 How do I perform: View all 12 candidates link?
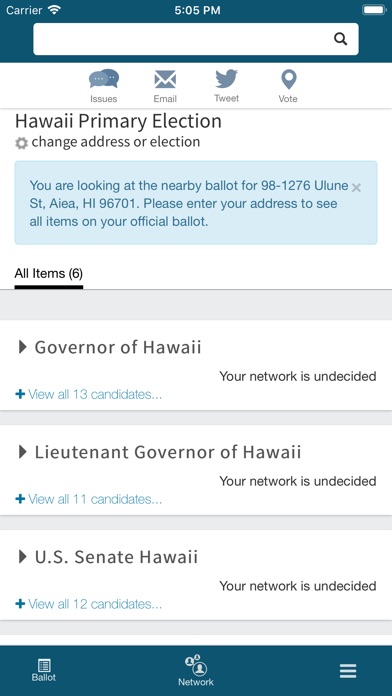88,604
